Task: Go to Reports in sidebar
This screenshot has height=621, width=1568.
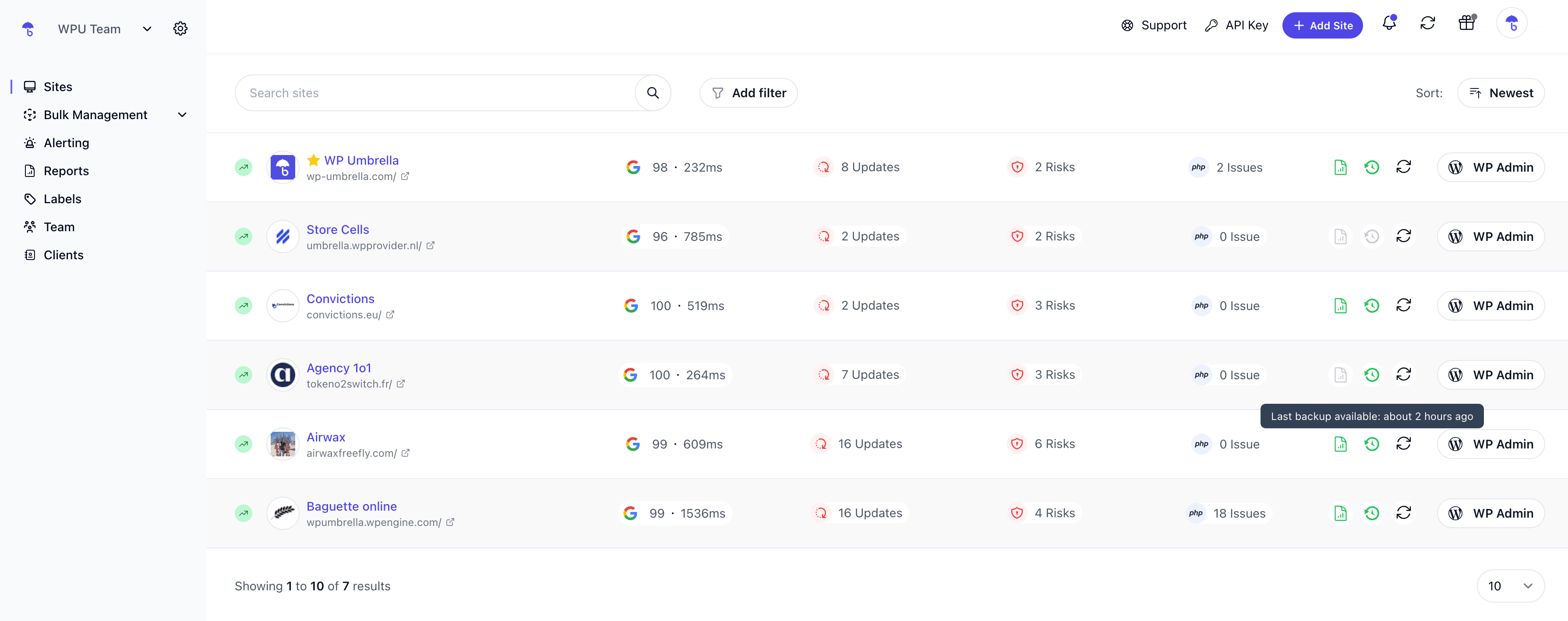Action: 66,171
